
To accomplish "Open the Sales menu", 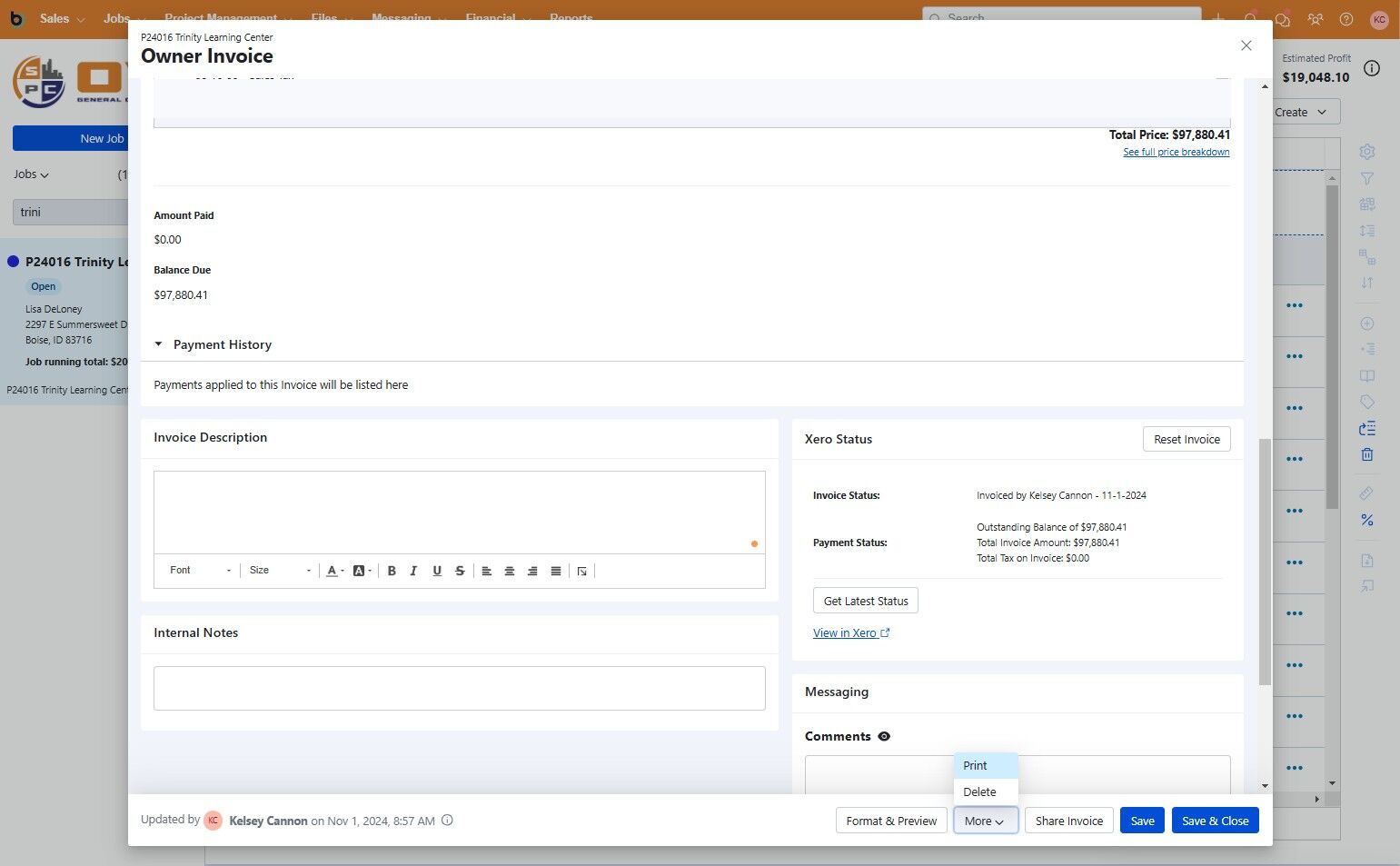I will (62, 19).
